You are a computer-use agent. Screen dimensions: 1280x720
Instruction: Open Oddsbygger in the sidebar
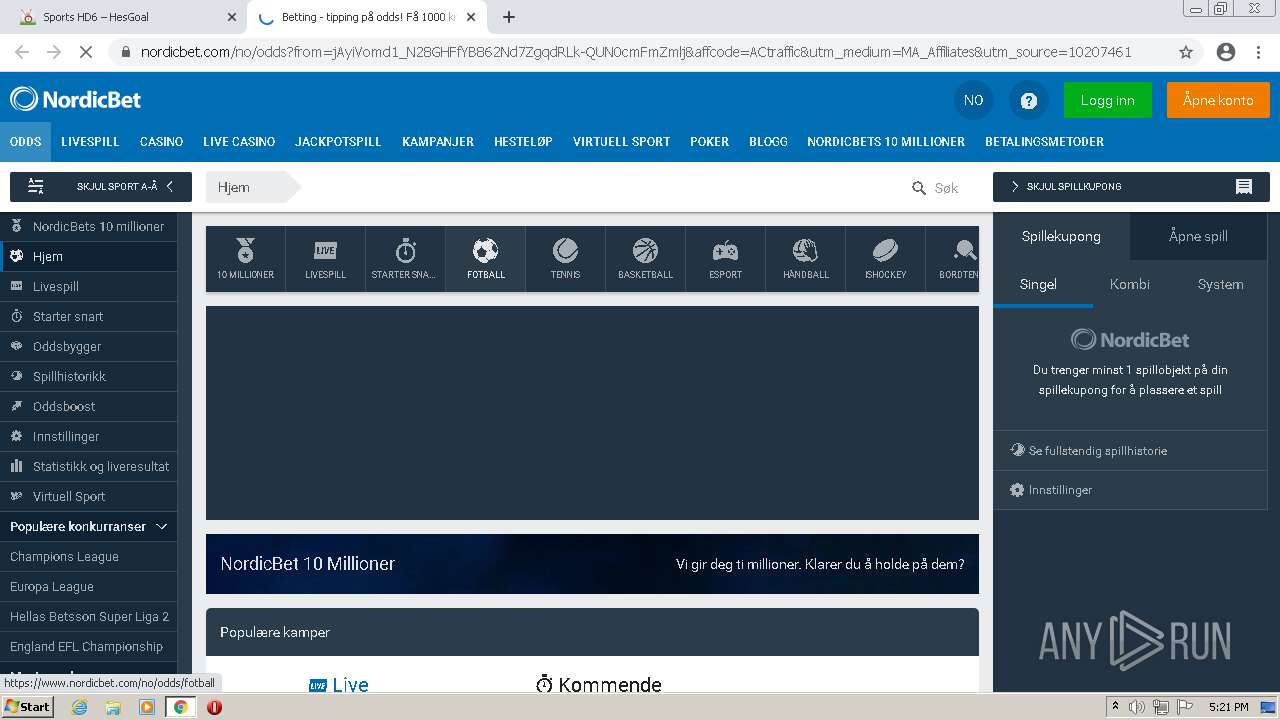[x=88, y=347]
